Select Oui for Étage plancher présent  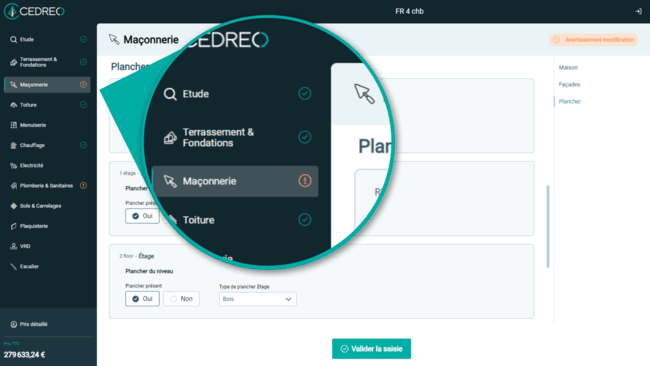(x=142, y=299)
